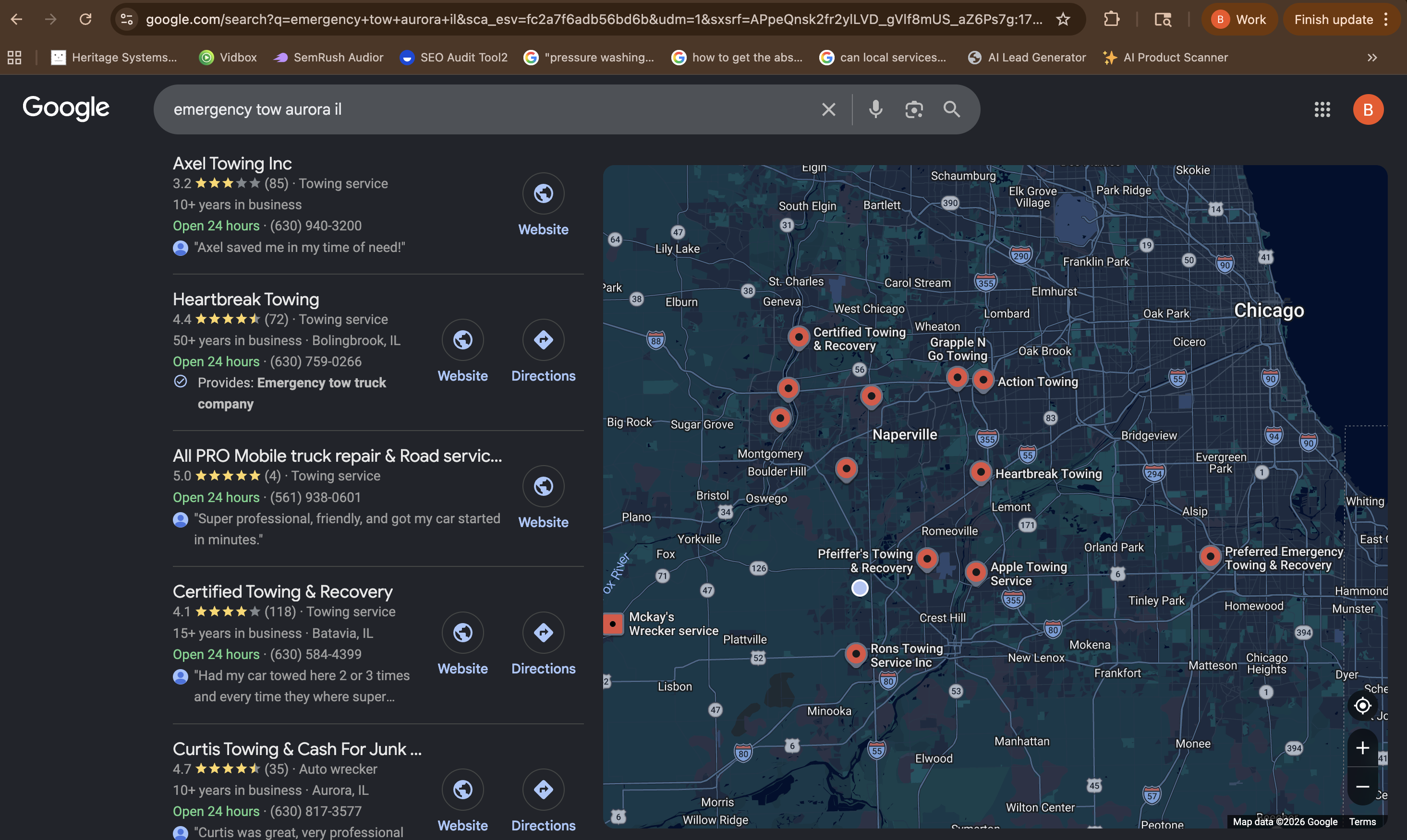Viewport: 1407px width, 840px height.
Task: Select Mckay's Wrecker service map pin
Action: tap(613, 624)
